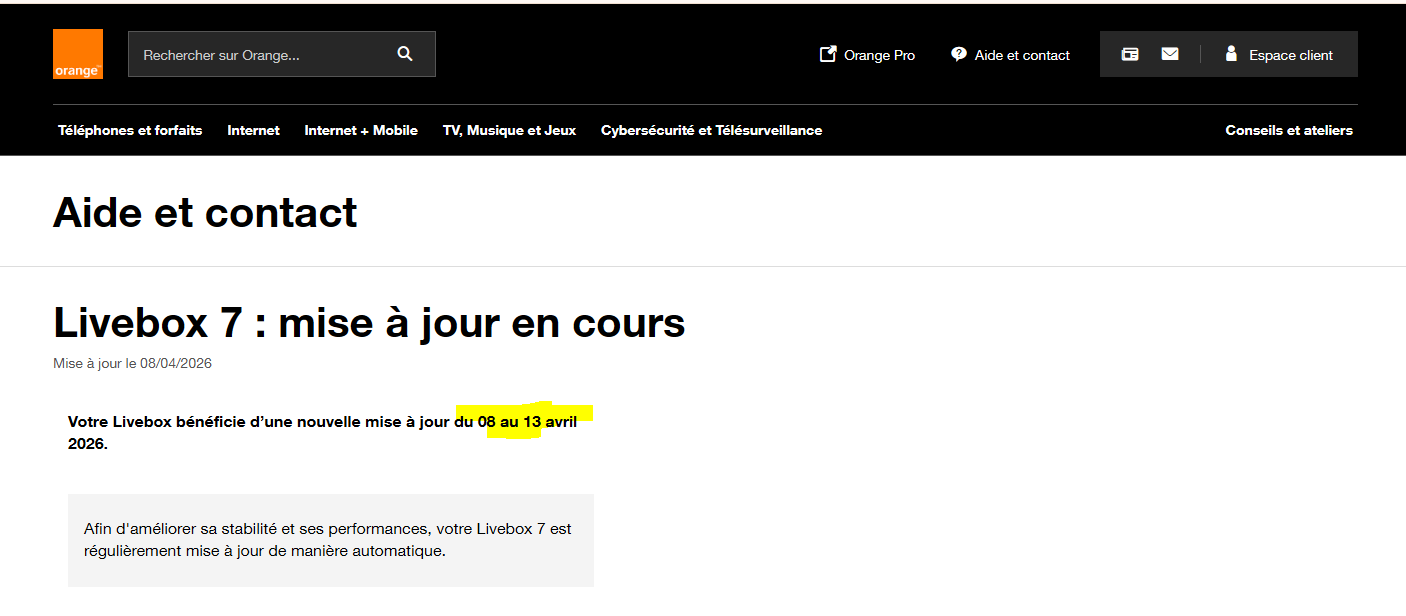Click the Orange Pro external link icon

(x=828, y=54)
